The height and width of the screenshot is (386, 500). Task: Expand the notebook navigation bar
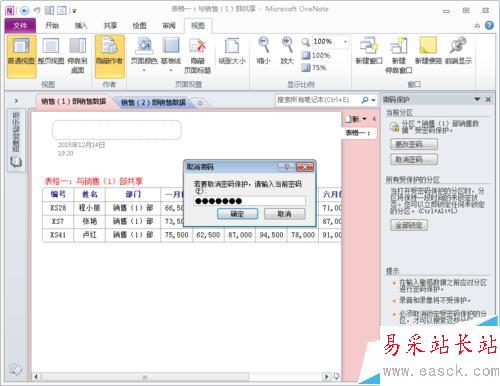[16, 100]
